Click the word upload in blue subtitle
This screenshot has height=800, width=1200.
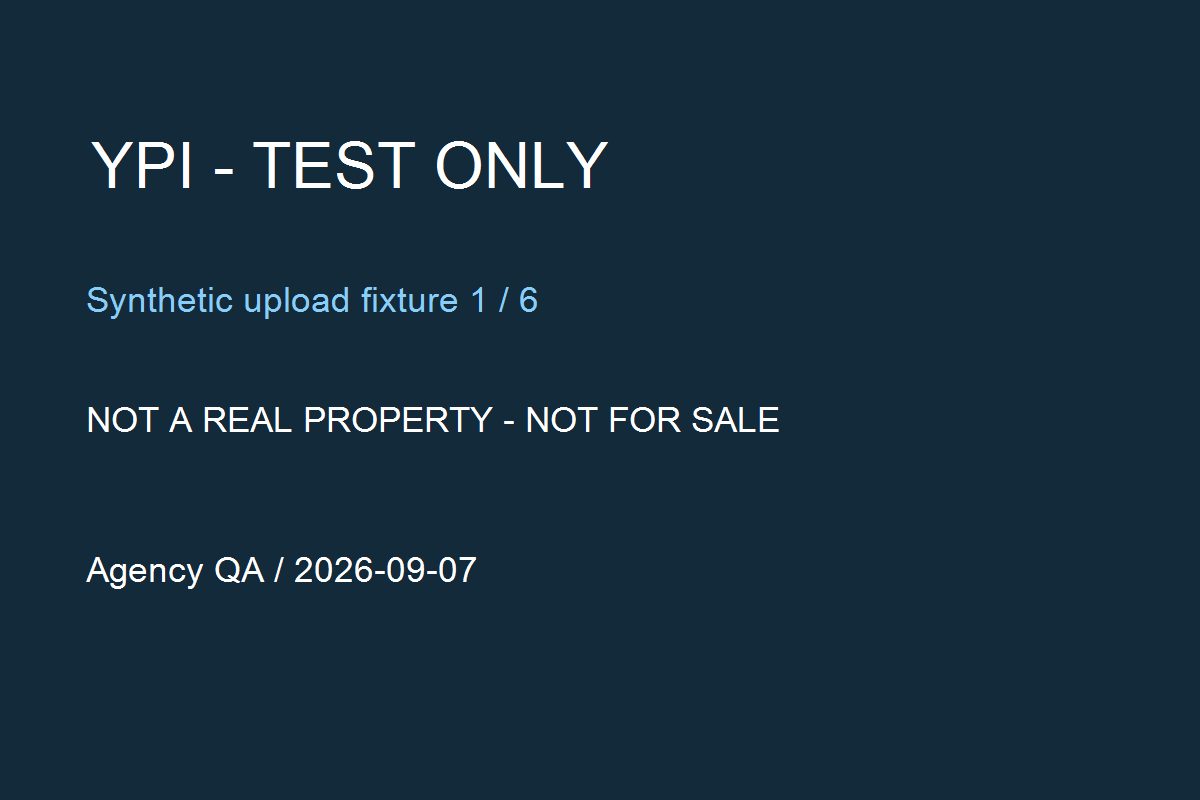297,301
